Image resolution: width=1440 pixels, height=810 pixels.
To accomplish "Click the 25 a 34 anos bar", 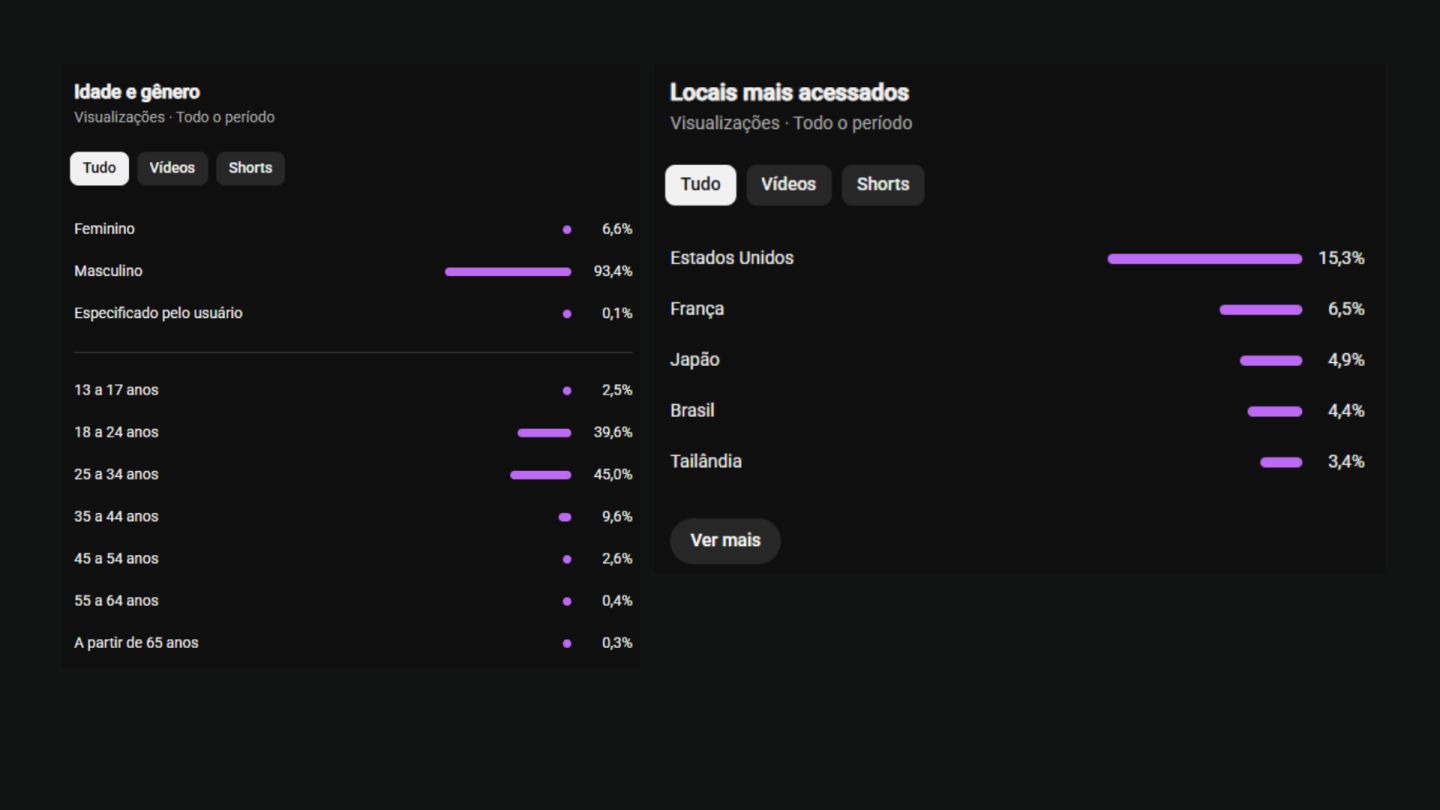I will (x=541, y=475).
